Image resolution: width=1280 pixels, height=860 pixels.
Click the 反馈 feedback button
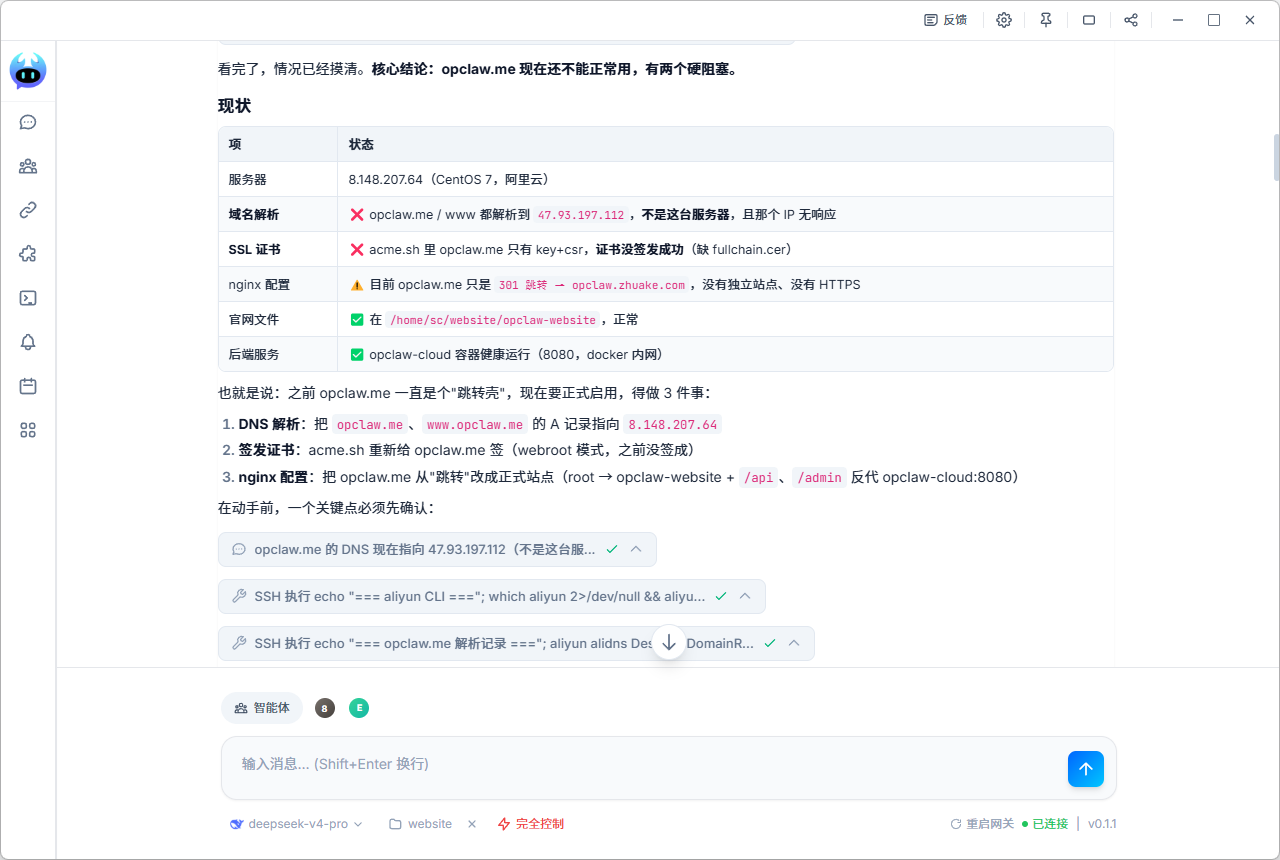[945, 20]
